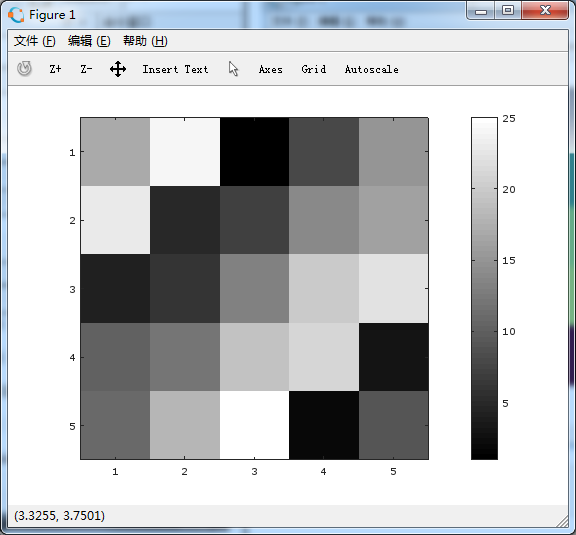This screenshot has width=576, height=535.
Task: Open the 帮助 (H) menu
Action: (x=145, y=41)
